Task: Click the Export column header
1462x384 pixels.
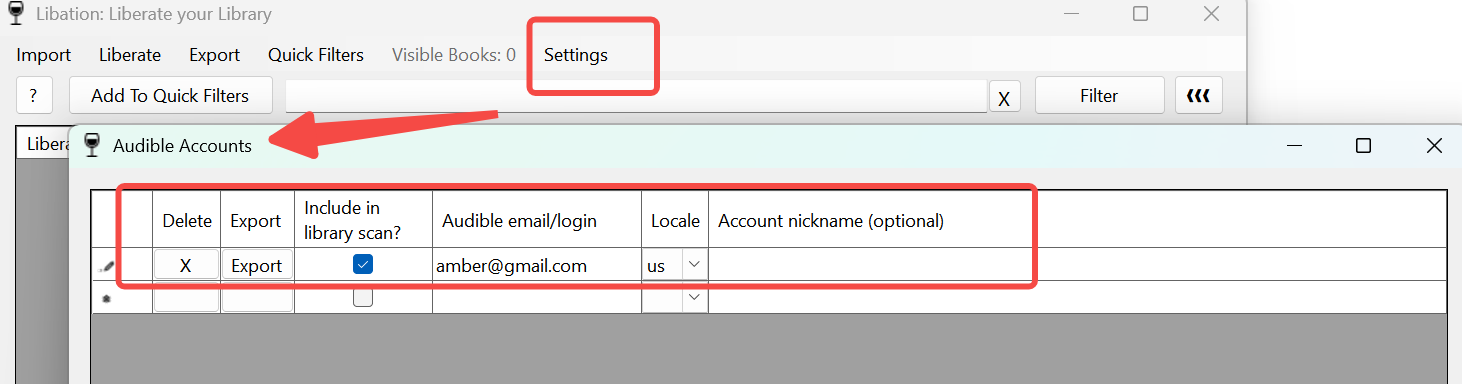Action: pyautogui.click(x=256, y=220)
